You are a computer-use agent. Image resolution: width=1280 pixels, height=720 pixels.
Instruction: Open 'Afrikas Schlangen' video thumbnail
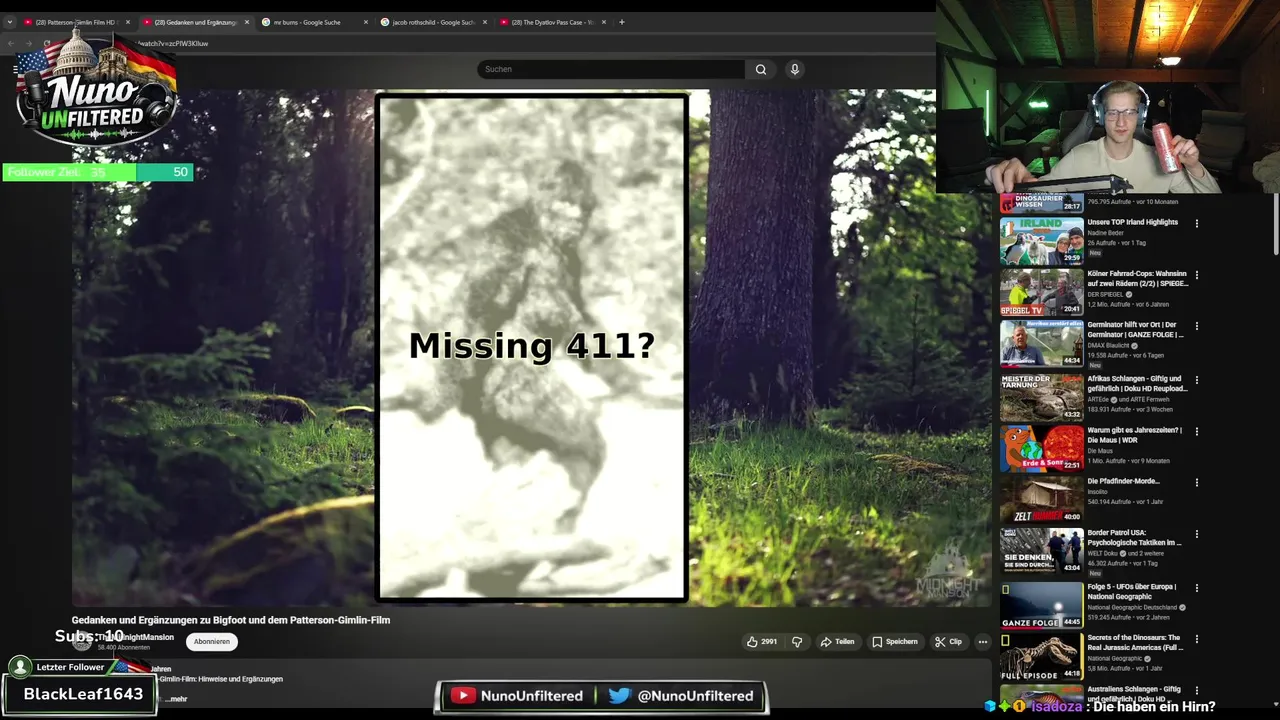[1042, 397]
